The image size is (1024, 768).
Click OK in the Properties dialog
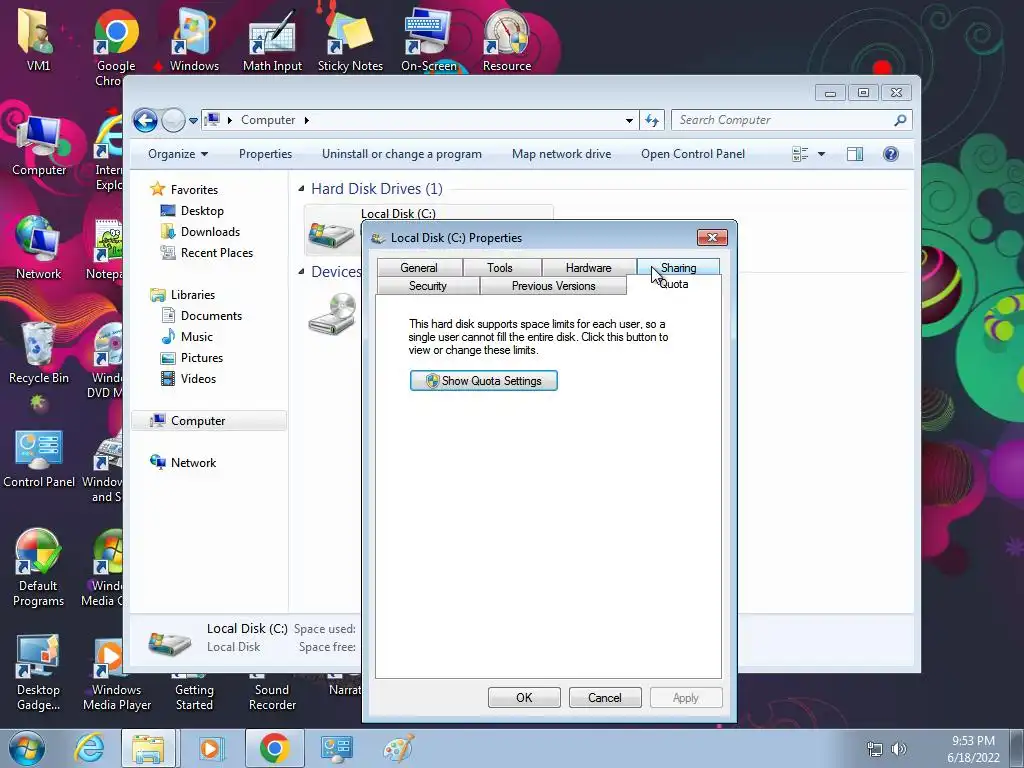[x=524, y=697]
